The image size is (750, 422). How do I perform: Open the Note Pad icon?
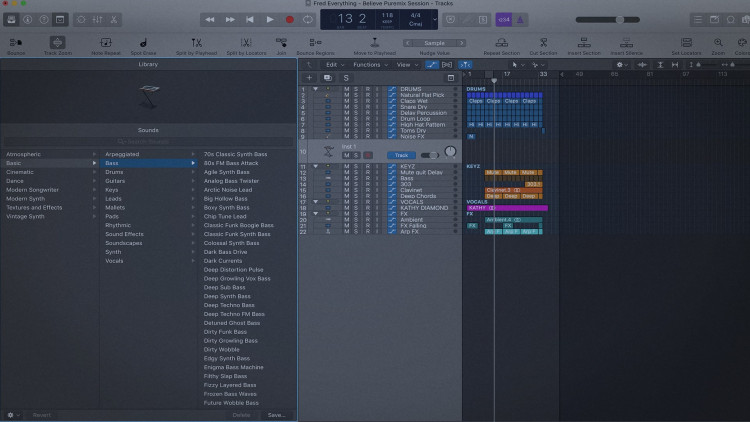coord(714,20)
